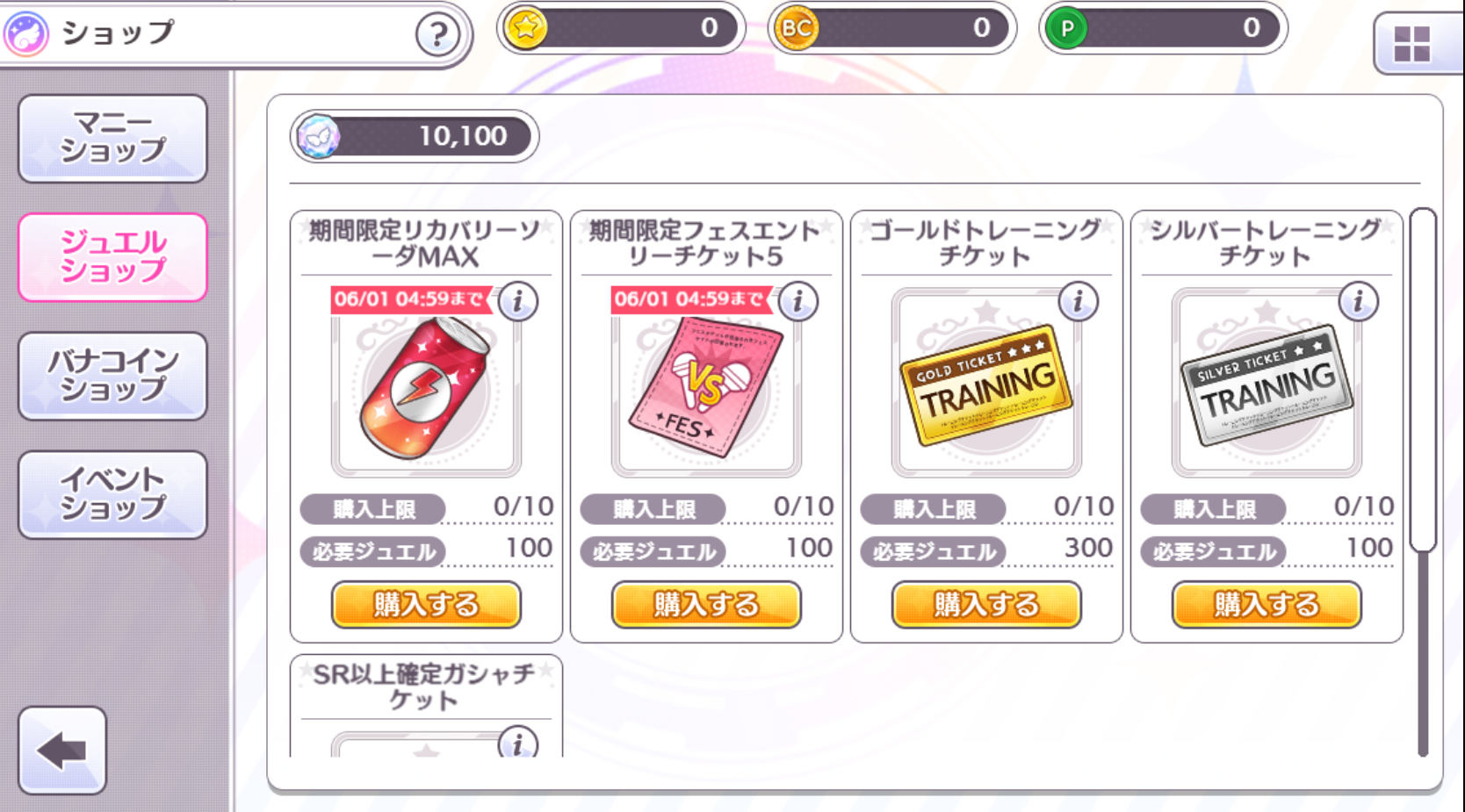Show info for 期間限定フェスエントリーチケット5
Screen dimensions: 1465x812
coord(798,301)
